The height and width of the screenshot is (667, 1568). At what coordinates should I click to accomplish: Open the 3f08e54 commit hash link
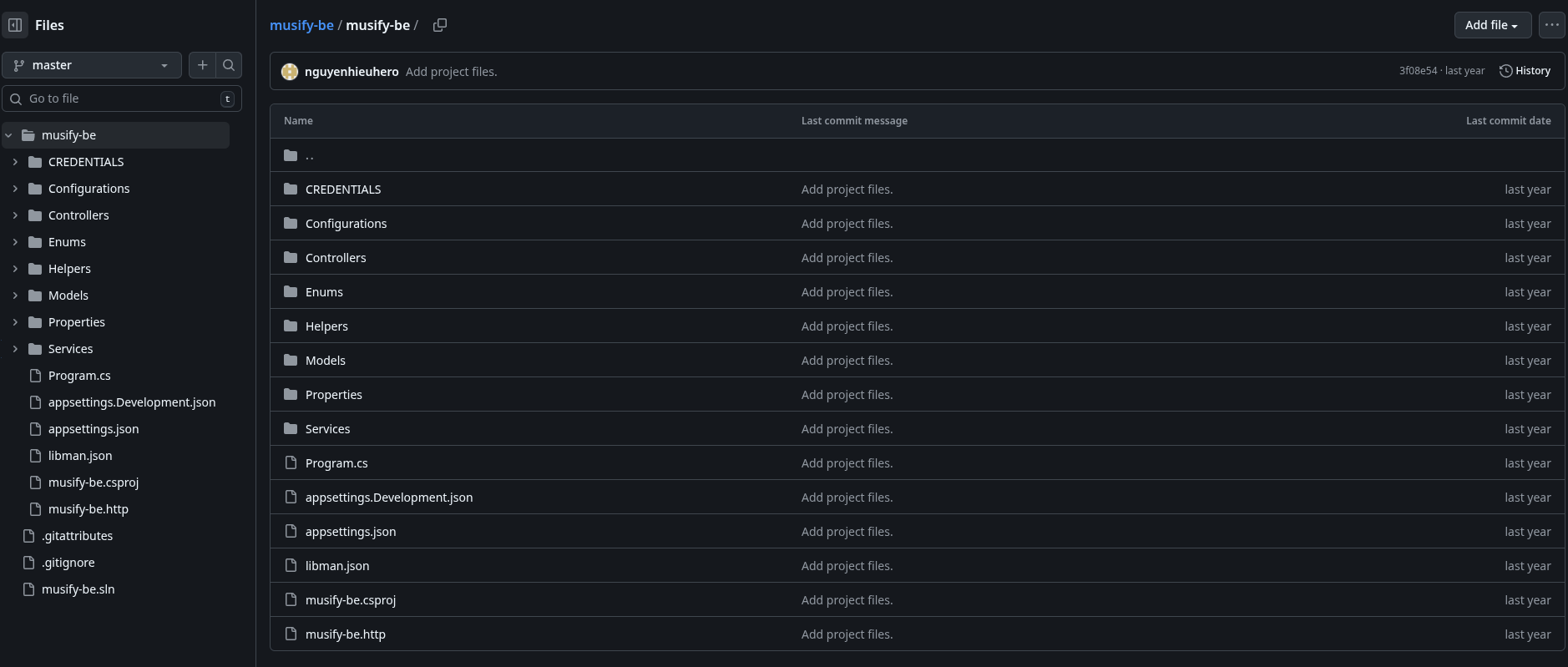(1418, 71)
